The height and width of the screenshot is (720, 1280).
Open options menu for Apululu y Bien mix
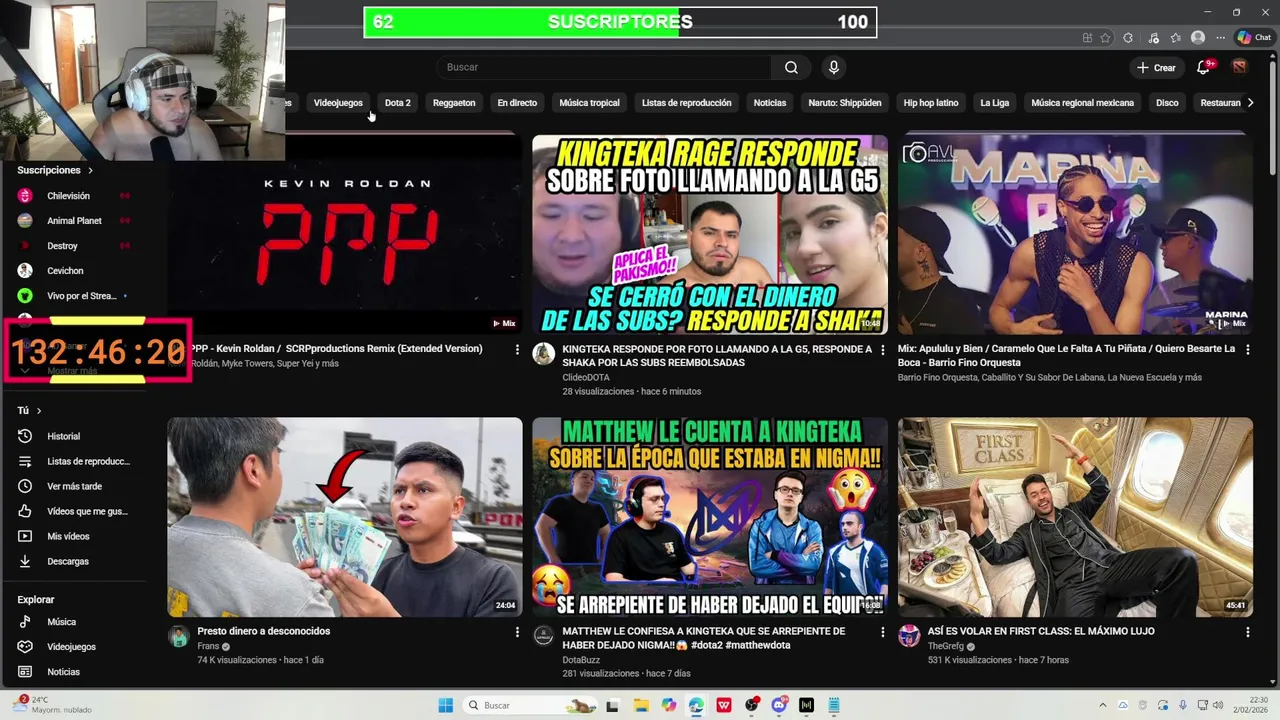pyautogui.click(x=1248, y=350)
